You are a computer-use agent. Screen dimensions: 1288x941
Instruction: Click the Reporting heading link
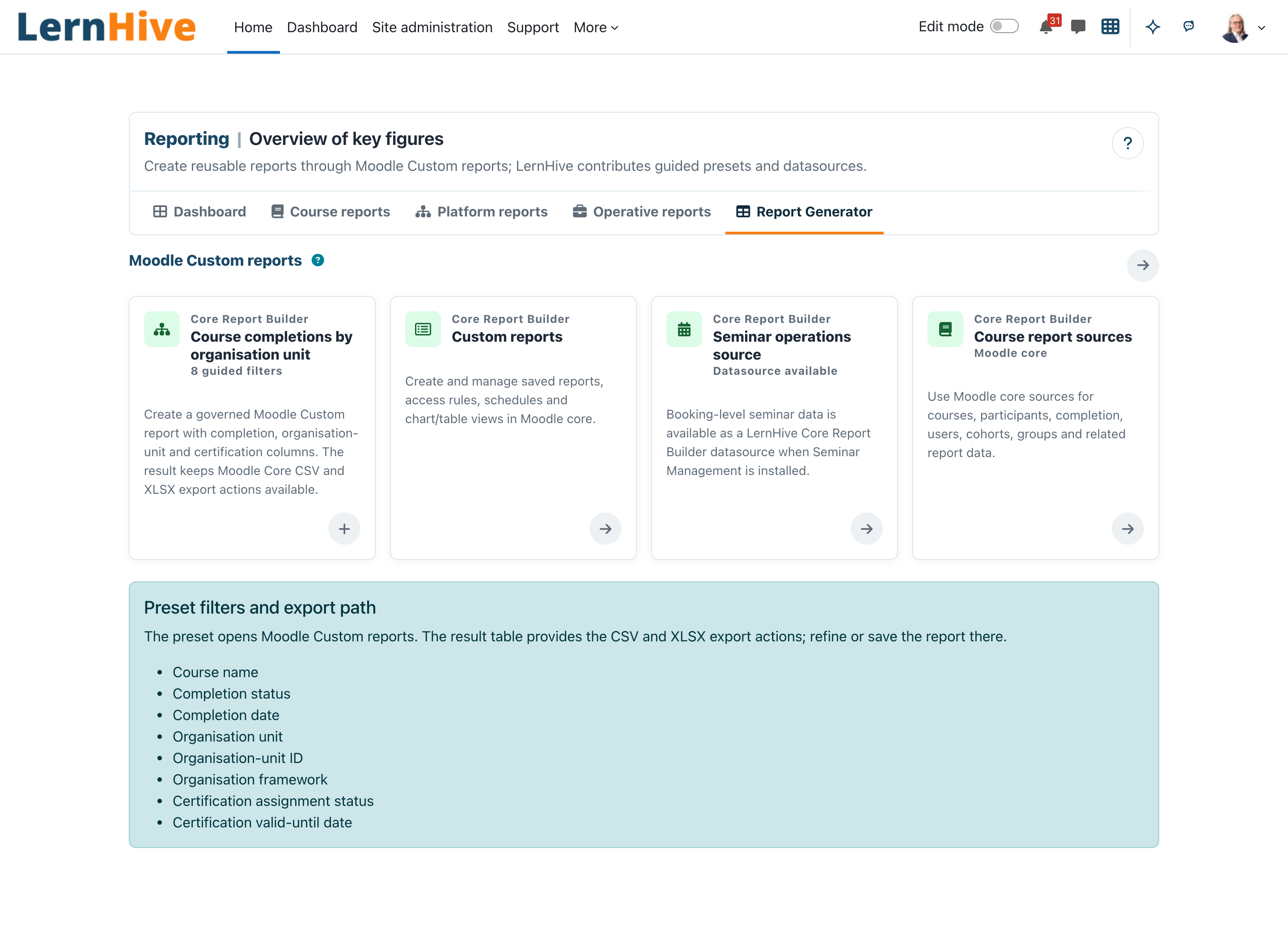point(186,138)
